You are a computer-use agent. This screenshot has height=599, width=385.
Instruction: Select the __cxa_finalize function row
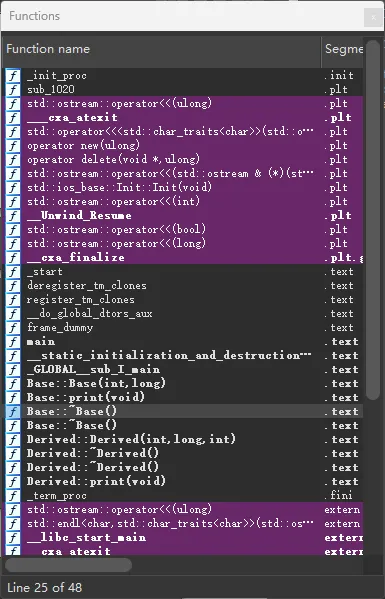(184, 257)
